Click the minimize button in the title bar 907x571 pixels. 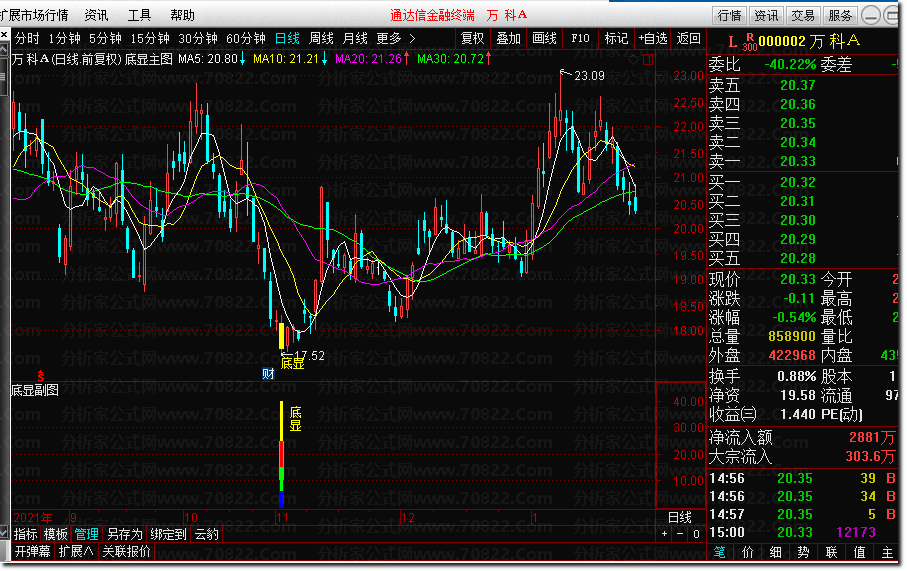[x=871, y=15]
